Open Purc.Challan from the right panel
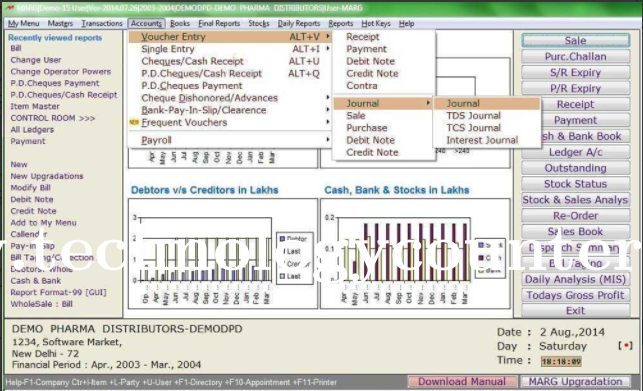This screenshot has height=391, width=643. 575,56
